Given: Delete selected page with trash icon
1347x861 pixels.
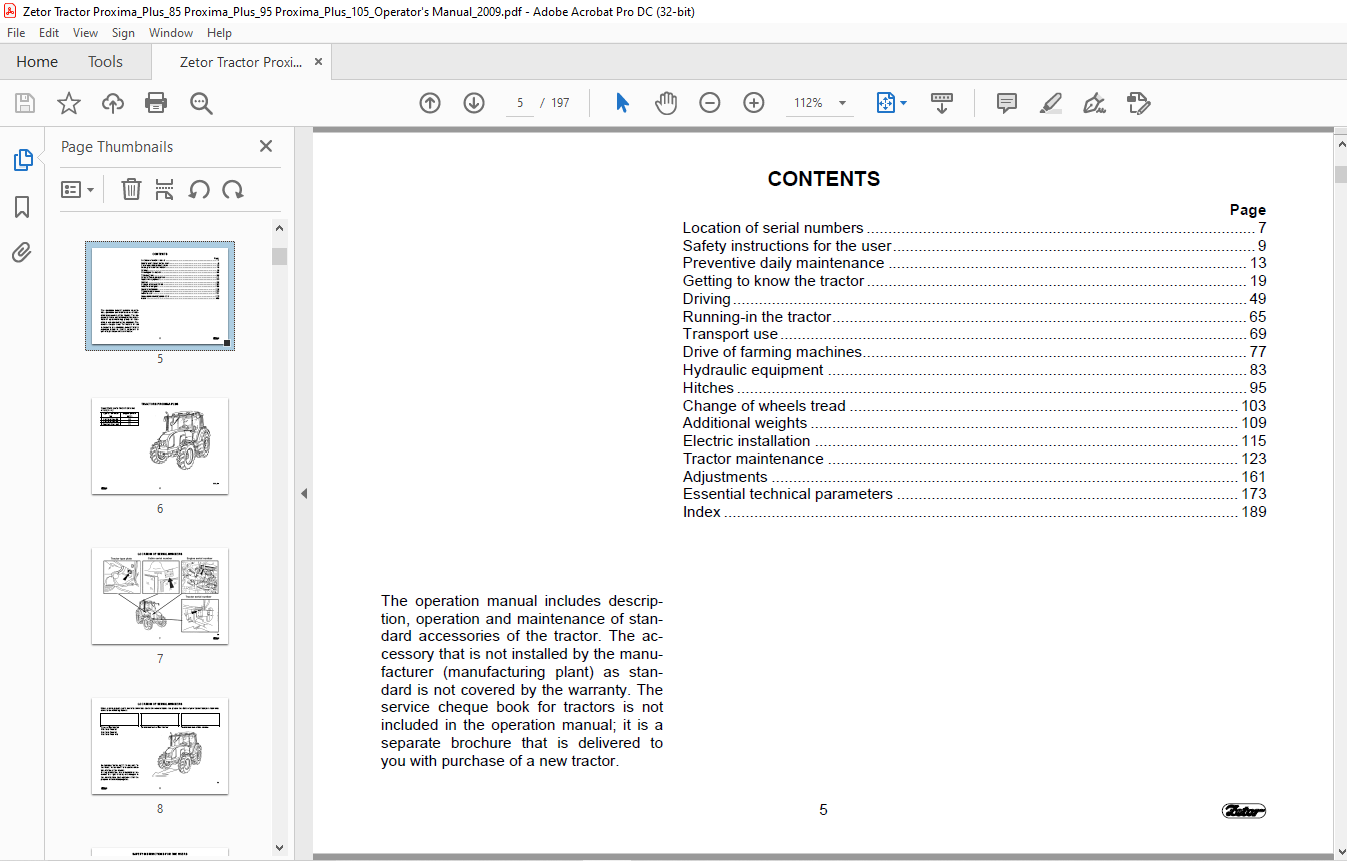Looking at the screenshot, I should [x=131, y=189].
